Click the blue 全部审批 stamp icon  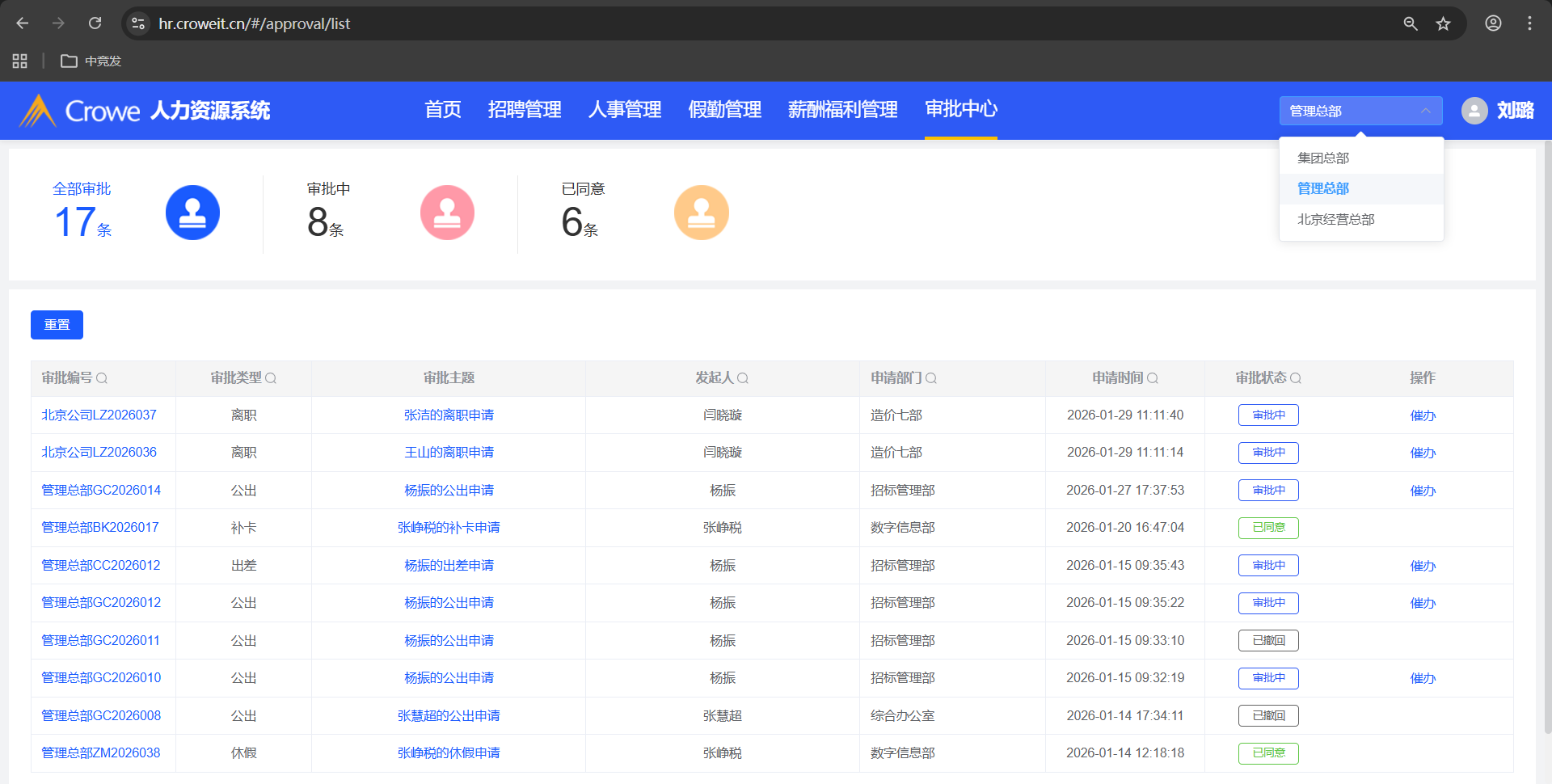[192, 213]
